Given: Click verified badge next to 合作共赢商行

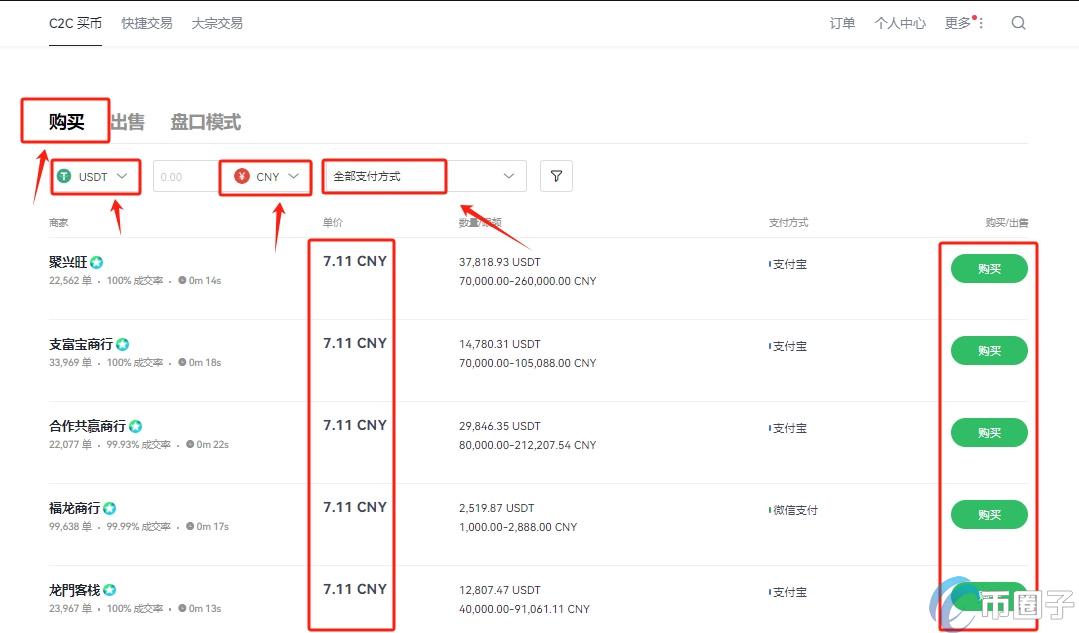Looking at the screenshot, I should click(134, 425).
